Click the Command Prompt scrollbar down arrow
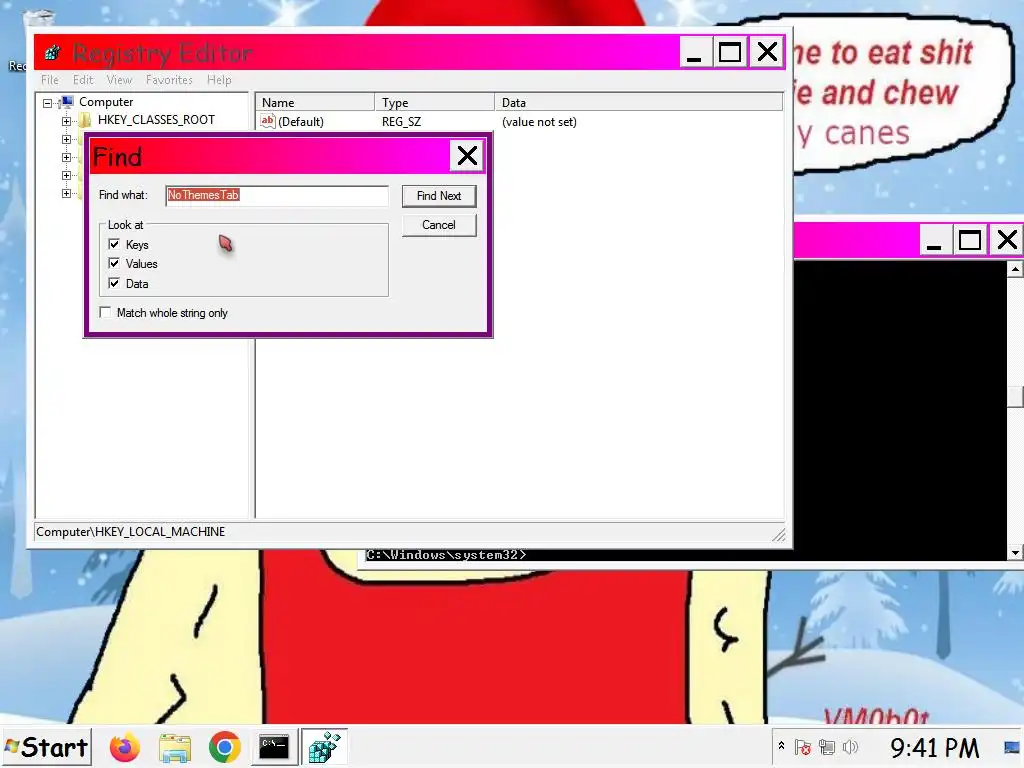This screenshot has width=1024, height=768. click(x=1015, y=552)
